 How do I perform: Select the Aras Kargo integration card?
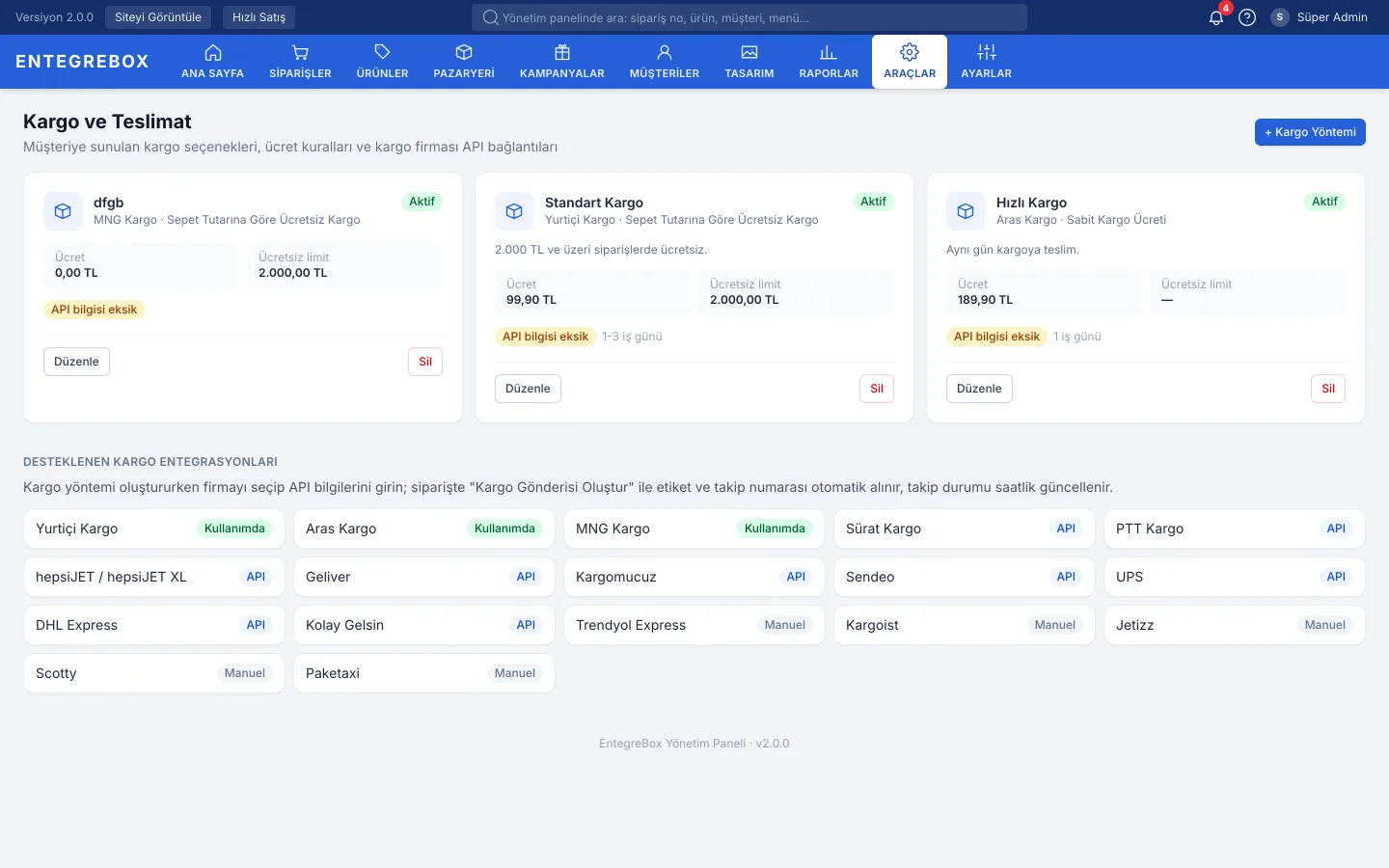point(424,529)
